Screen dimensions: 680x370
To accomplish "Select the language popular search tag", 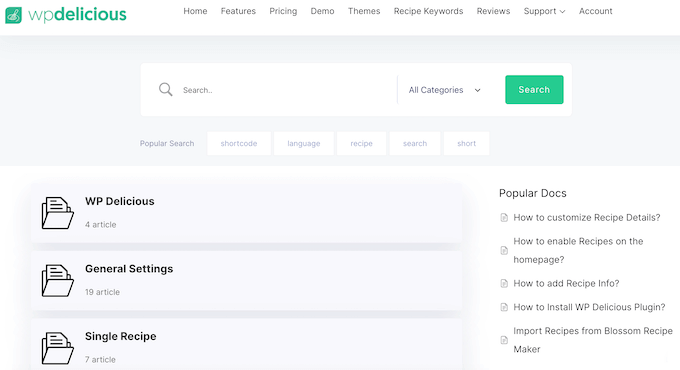I will coord(304,144).
